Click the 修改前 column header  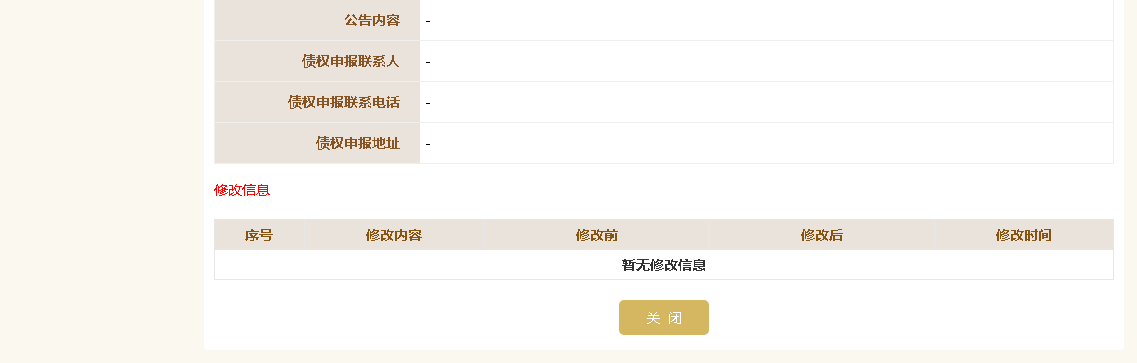tap(597, 235)
